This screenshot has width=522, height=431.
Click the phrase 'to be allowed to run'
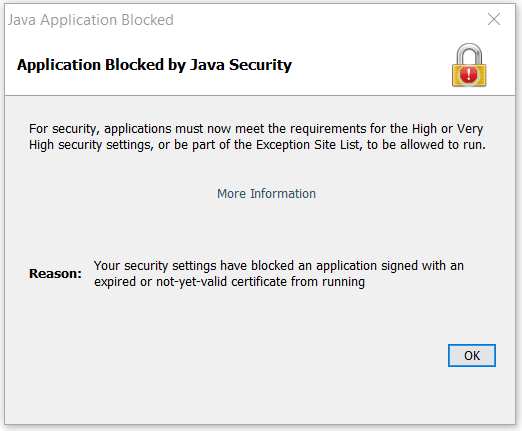(426, 145)
